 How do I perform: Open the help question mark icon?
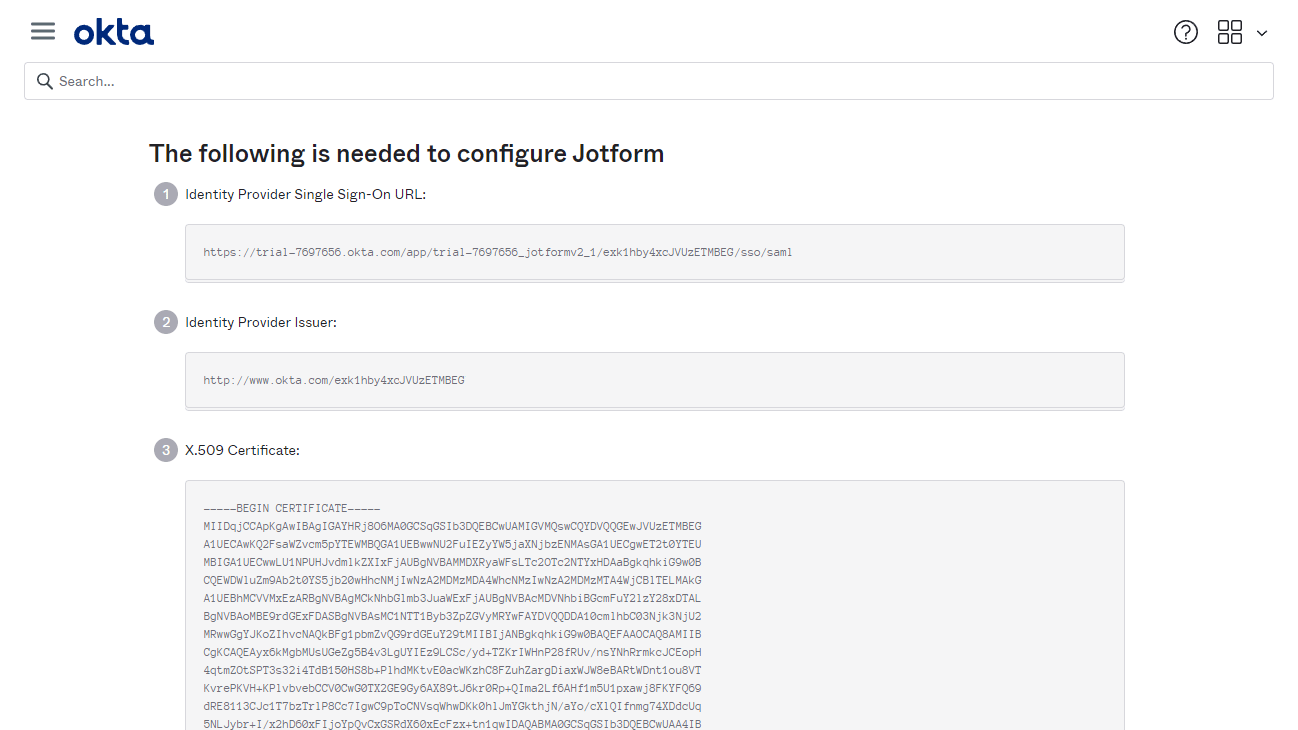[x=1185, y=32]
